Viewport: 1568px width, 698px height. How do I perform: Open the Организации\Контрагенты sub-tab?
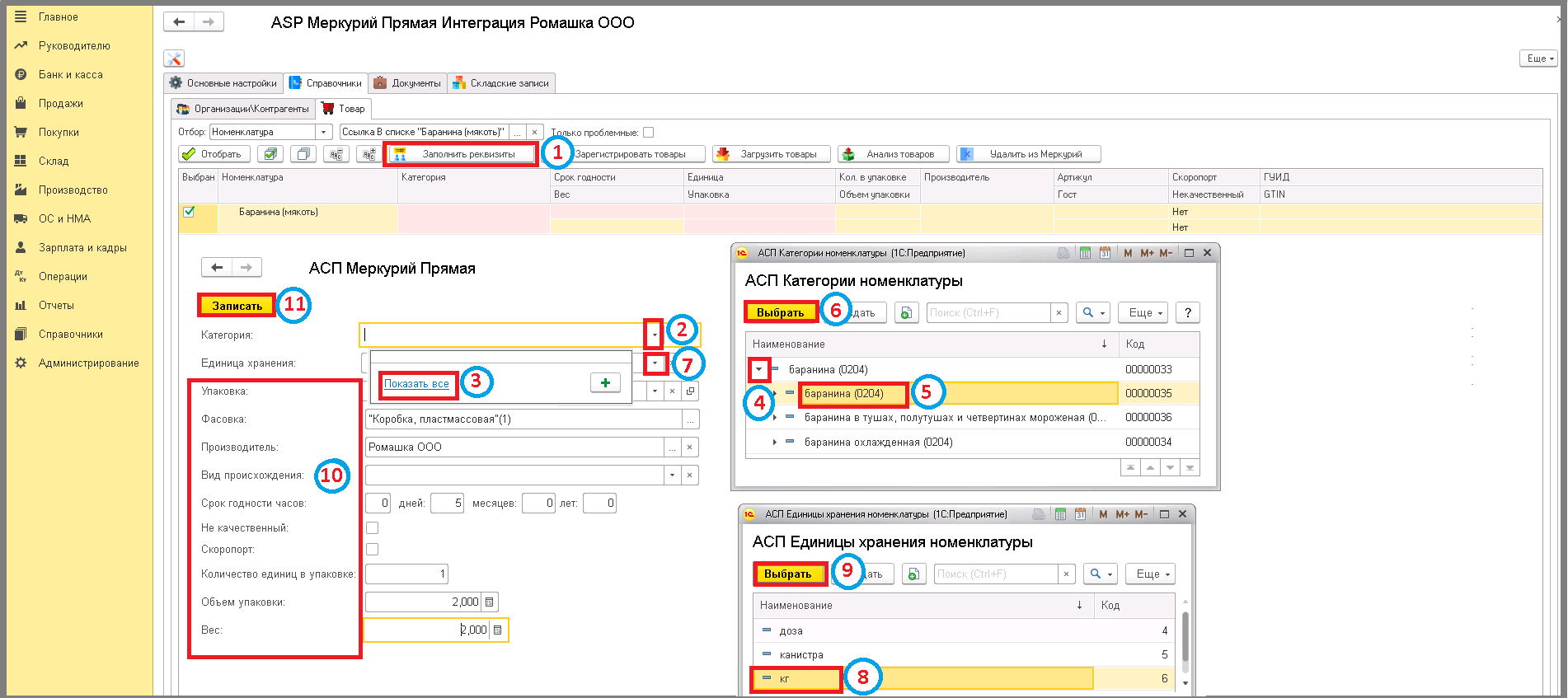243,109
